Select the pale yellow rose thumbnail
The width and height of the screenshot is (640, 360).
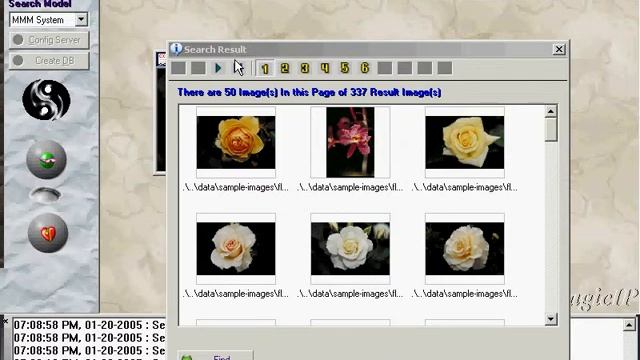(x=464, y=142)
